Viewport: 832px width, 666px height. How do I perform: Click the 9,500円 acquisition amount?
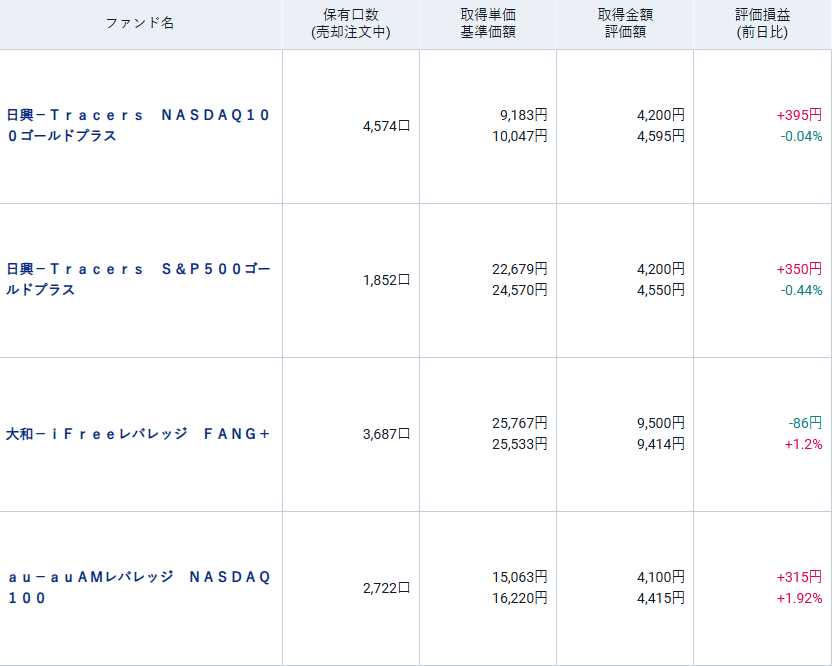click(x=661, y=423)
